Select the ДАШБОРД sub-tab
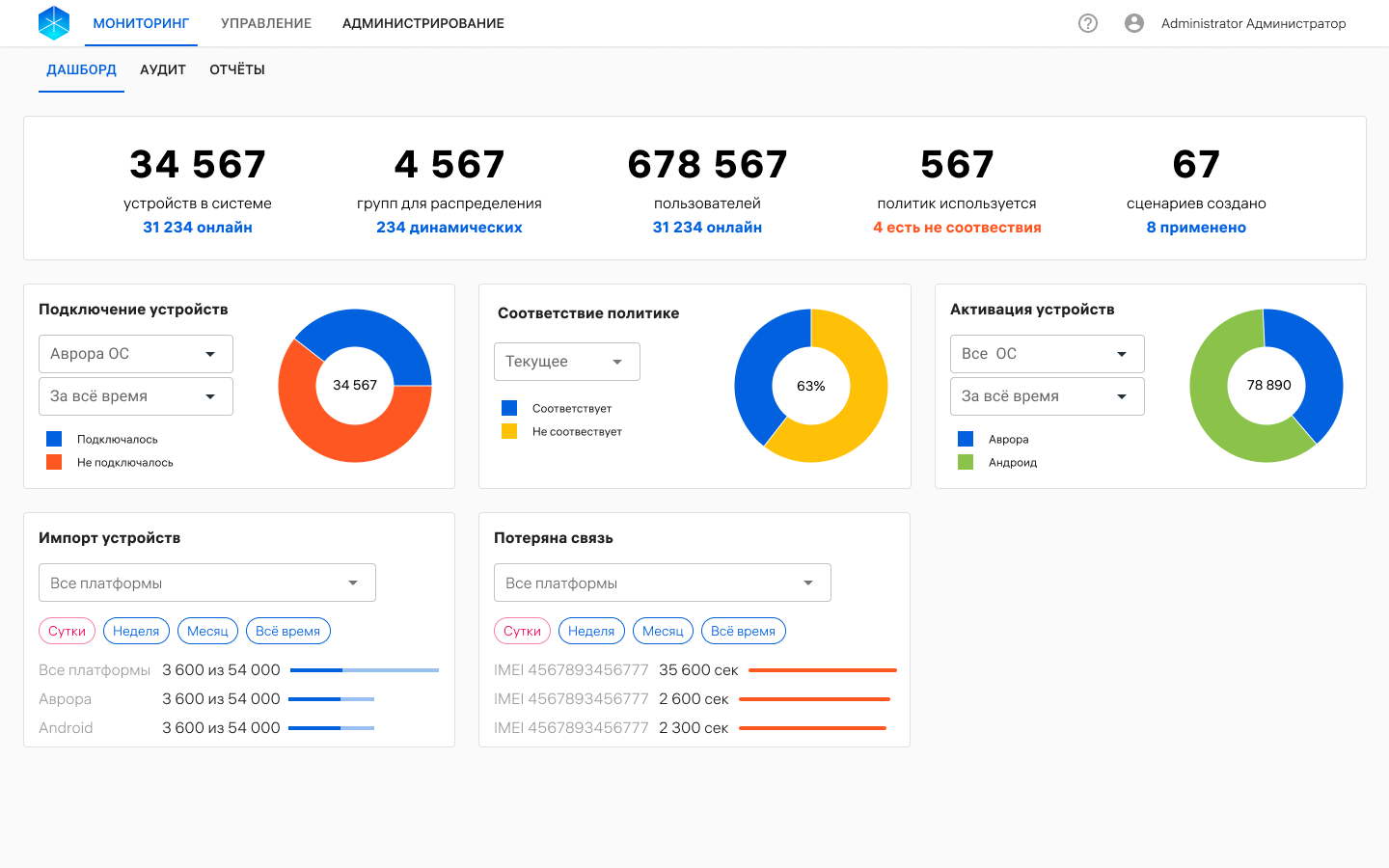This screenshot has height=868, width=1389. [x=82, y=69]
